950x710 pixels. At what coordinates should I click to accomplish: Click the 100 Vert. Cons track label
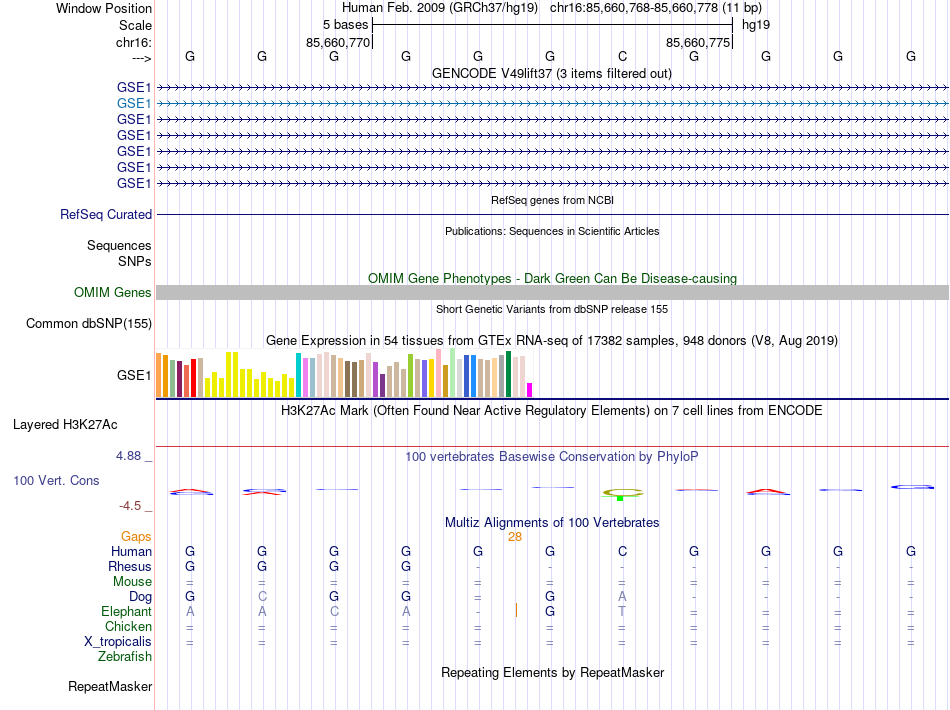click(56, 480)
